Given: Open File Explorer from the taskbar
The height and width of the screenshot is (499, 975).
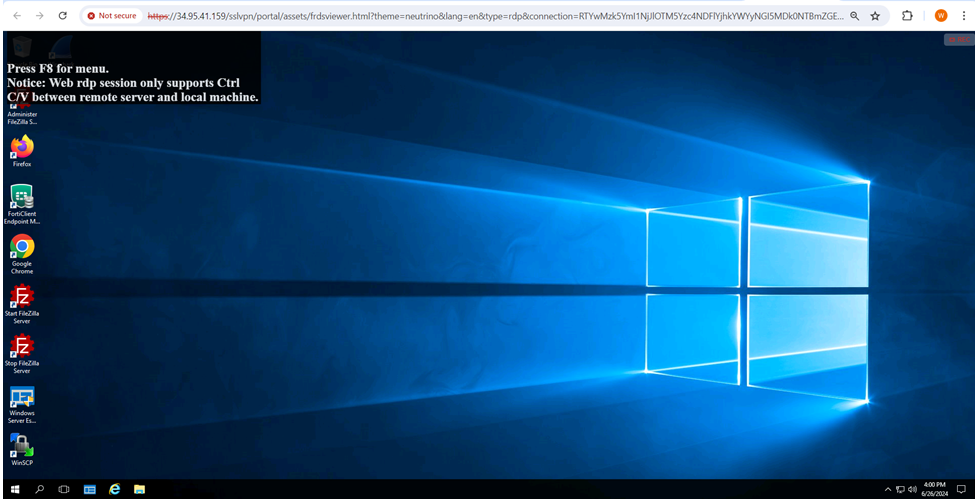Looking at the screenshot, I should (x=139, y=489).
